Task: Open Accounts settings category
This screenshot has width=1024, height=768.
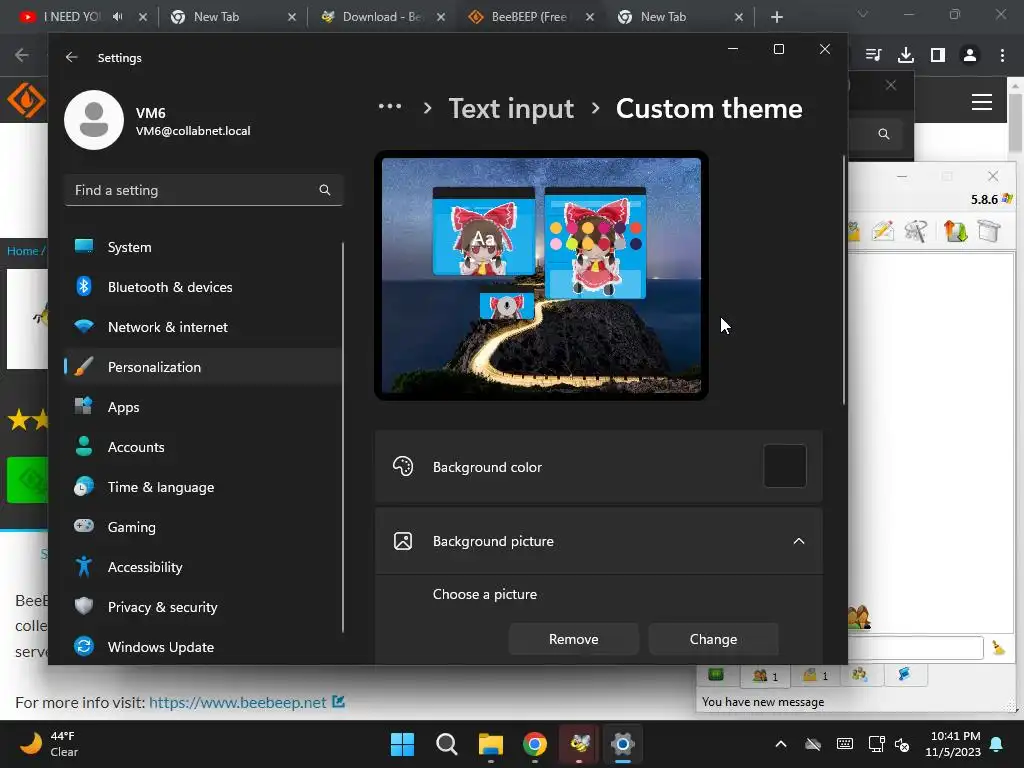Action: [202, 447]
